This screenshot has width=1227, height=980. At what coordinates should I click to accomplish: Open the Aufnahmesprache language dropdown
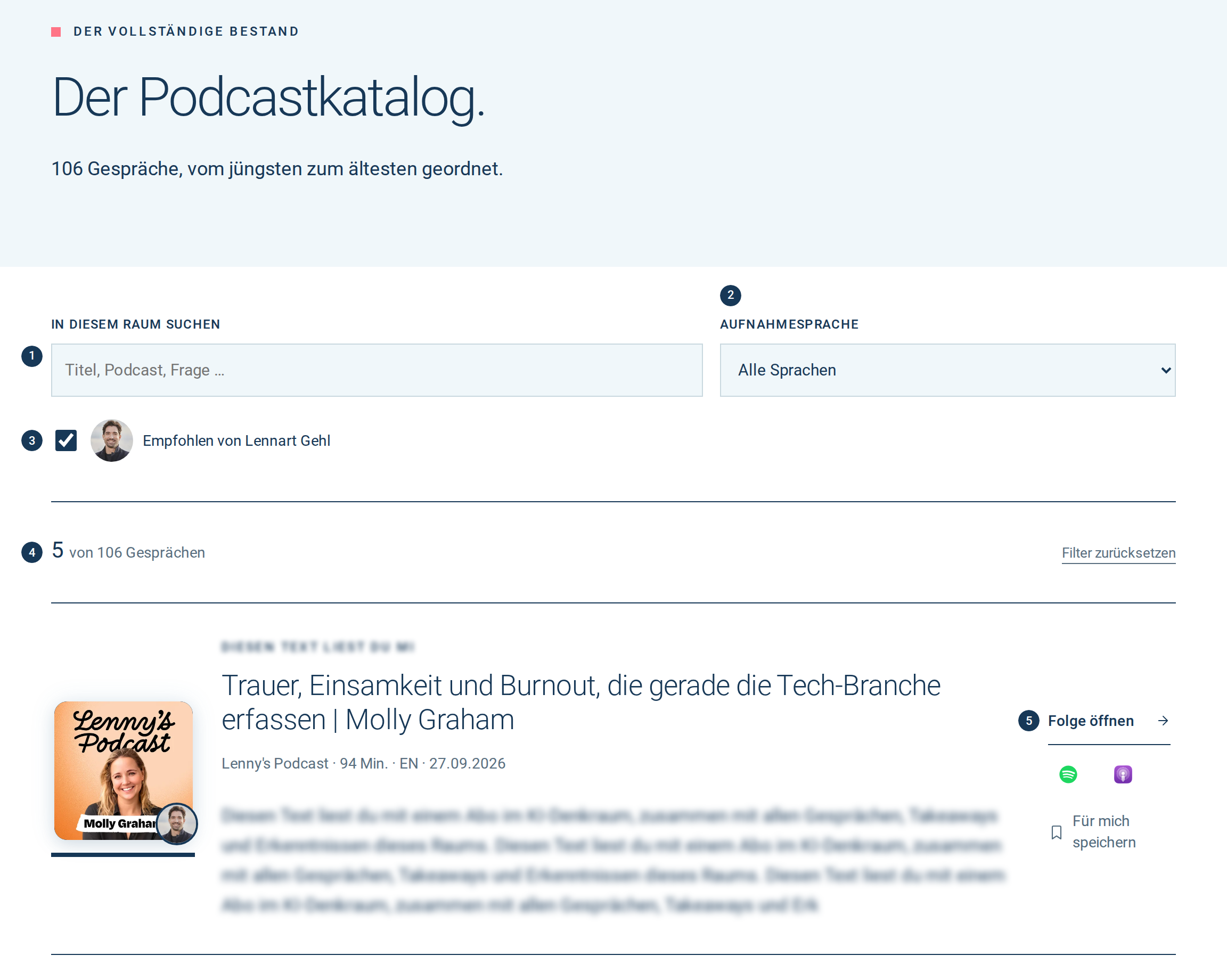click(947, 370)
